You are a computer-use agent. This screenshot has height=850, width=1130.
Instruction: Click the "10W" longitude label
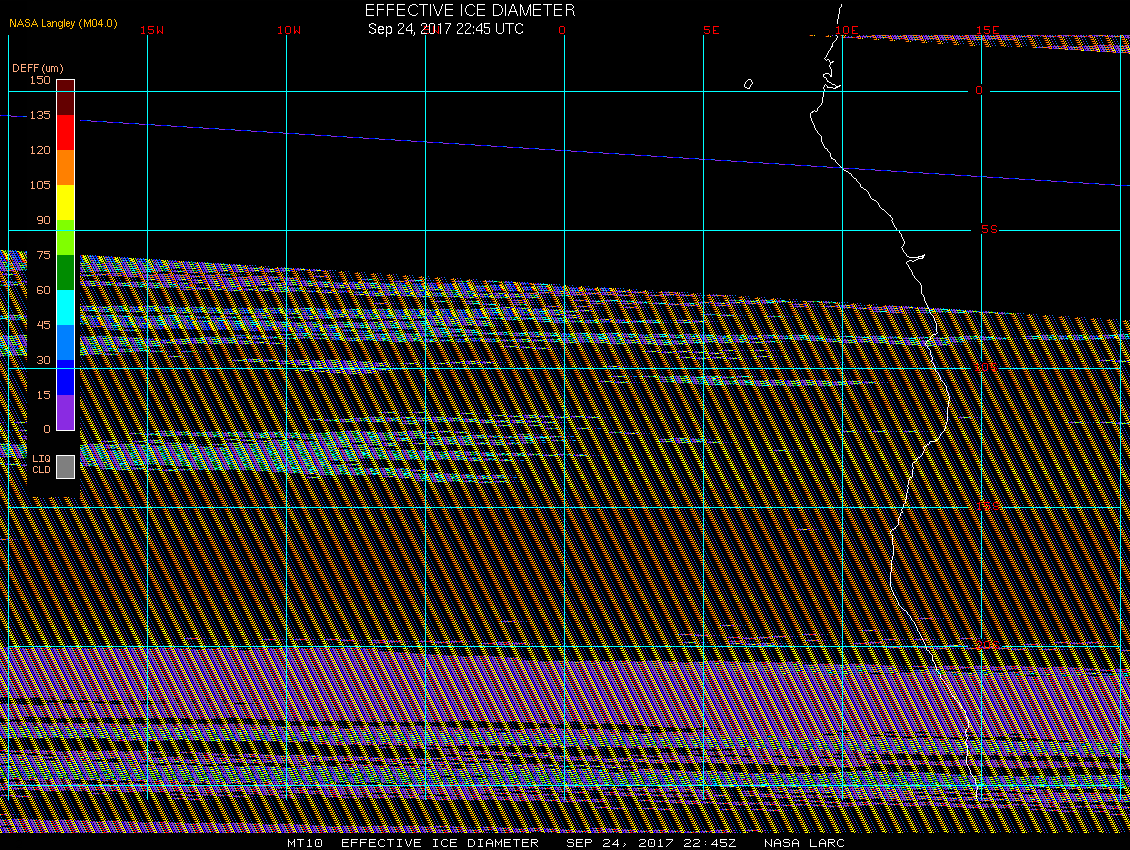pos(289,30)
